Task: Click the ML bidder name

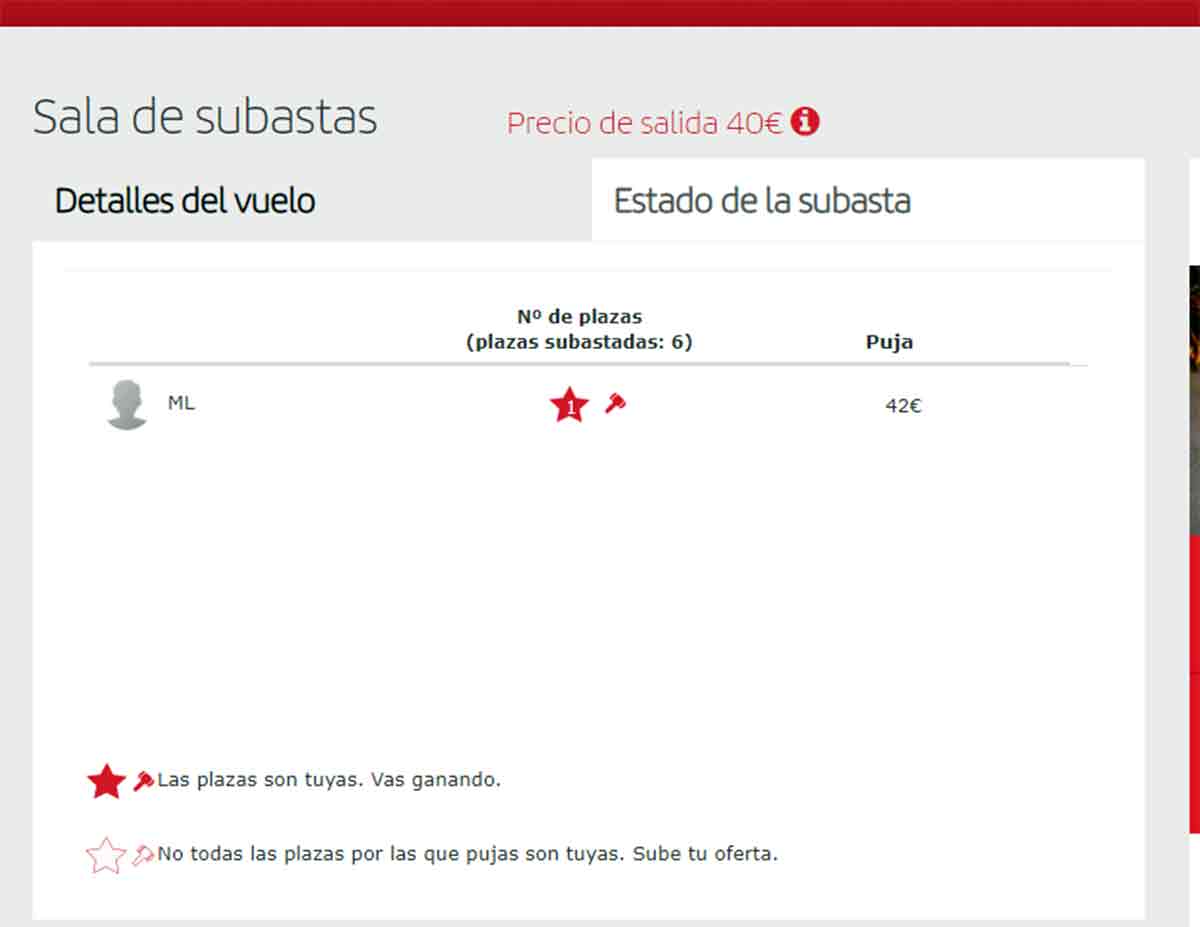Action: tap(181, 404)
